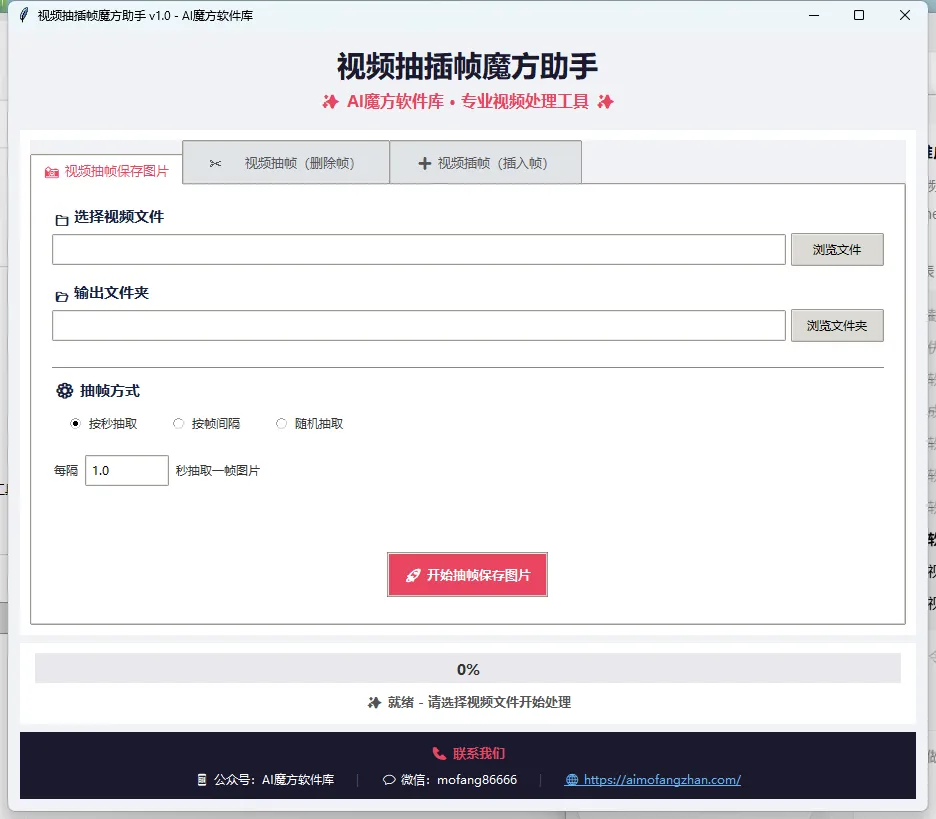This screenshot has height=819, width=936.
Task: Start frame extraction with 开始抽帧保存图片
Action: pyautogui.click(x=467, y=575)
